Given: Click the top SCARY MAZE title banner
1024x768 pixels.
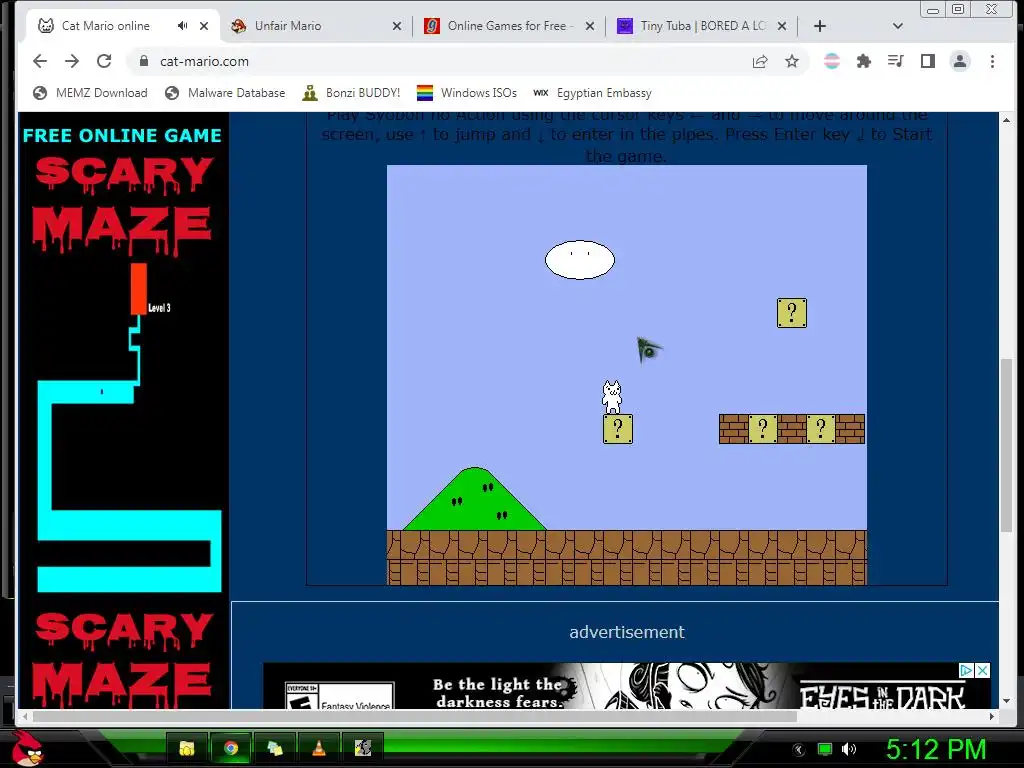Looking at the screenshot, I should point(123,204).
